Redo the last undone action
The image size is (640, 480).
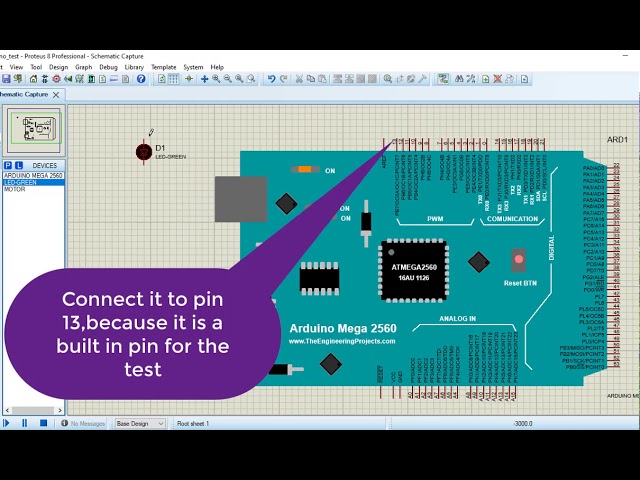[283, 79]
